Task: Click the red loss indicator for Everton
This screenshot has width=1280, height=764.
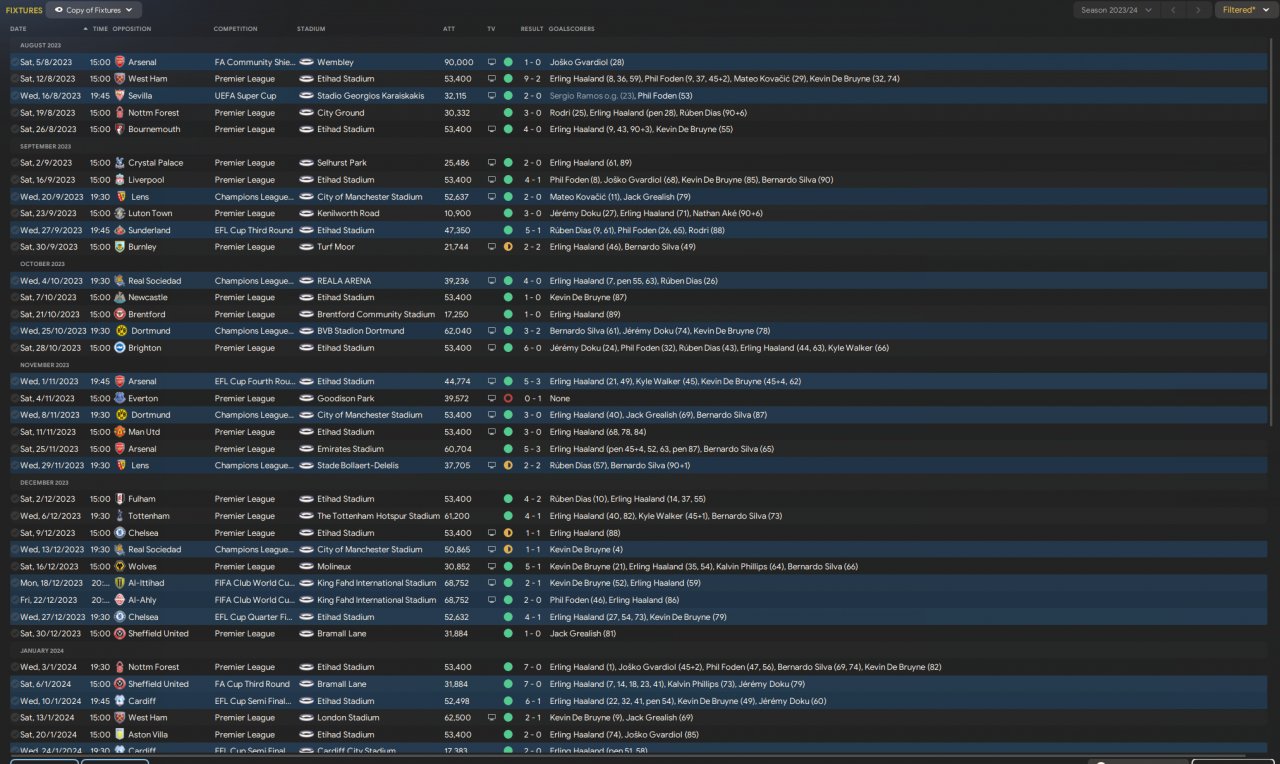Action: (x=508, y=398)
